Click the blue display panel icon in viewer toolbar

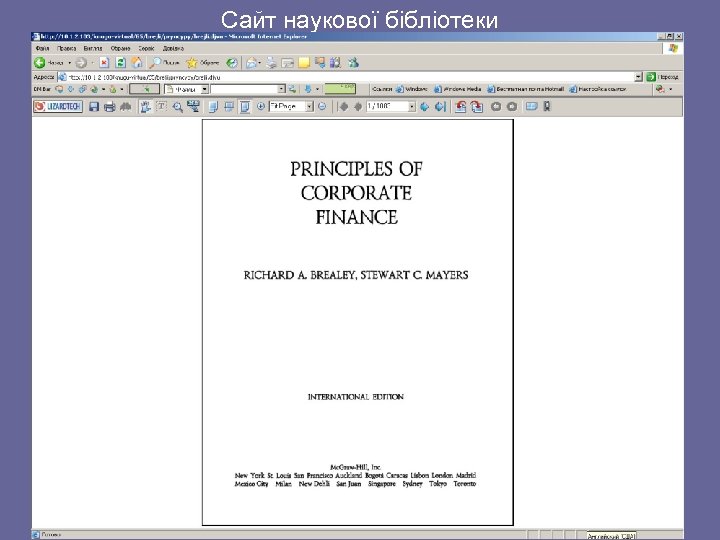pyautogui.click(x=531, y=107)
